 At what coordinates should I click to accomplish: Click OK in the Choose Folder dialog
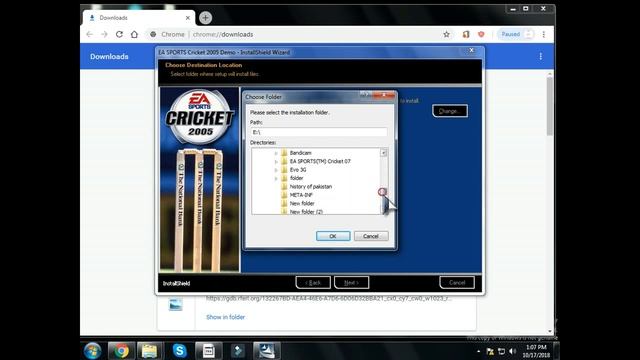pyautogui.click(x=333, y=236)
